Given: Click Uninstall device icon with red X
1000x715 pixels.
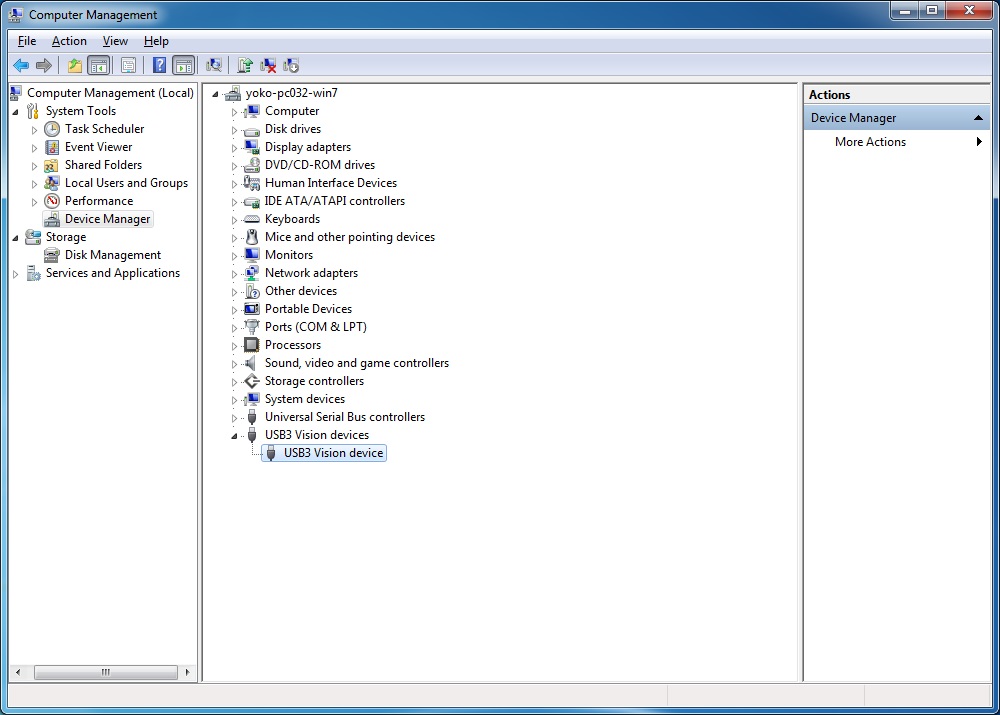Looking at the screenshot, I should pyautogui.click(x=268, y=65).
